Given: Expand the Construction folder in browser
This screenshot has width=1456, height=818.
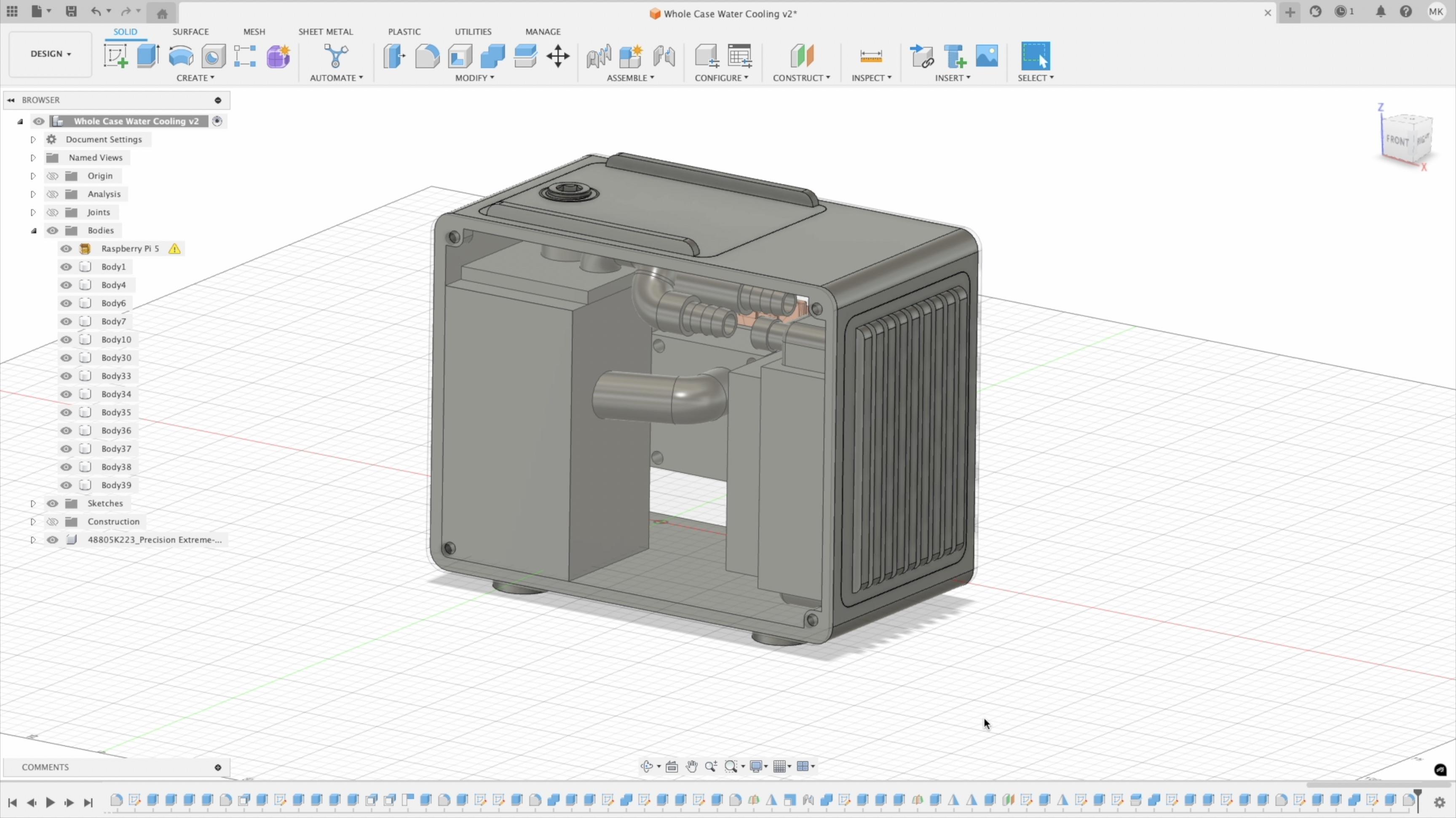Looking at the screenshot, I should 33,521.
